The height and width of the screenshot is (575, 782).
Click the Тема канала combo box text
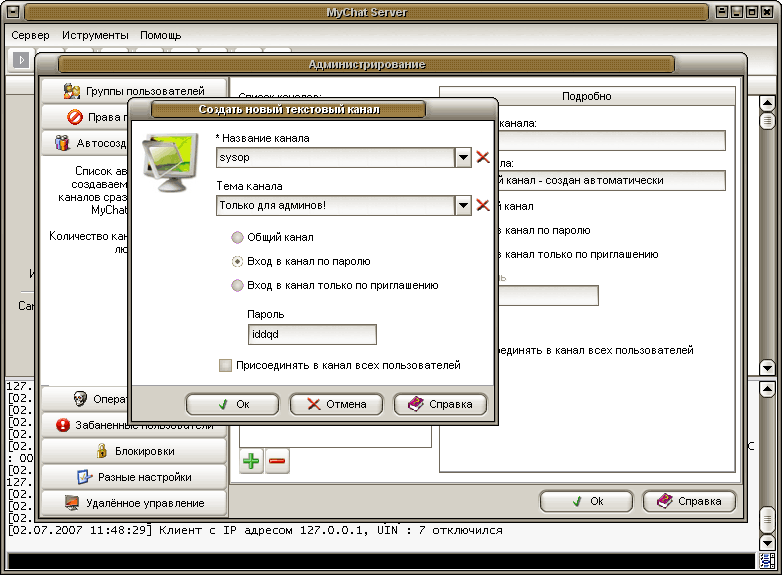click(336, 205)
